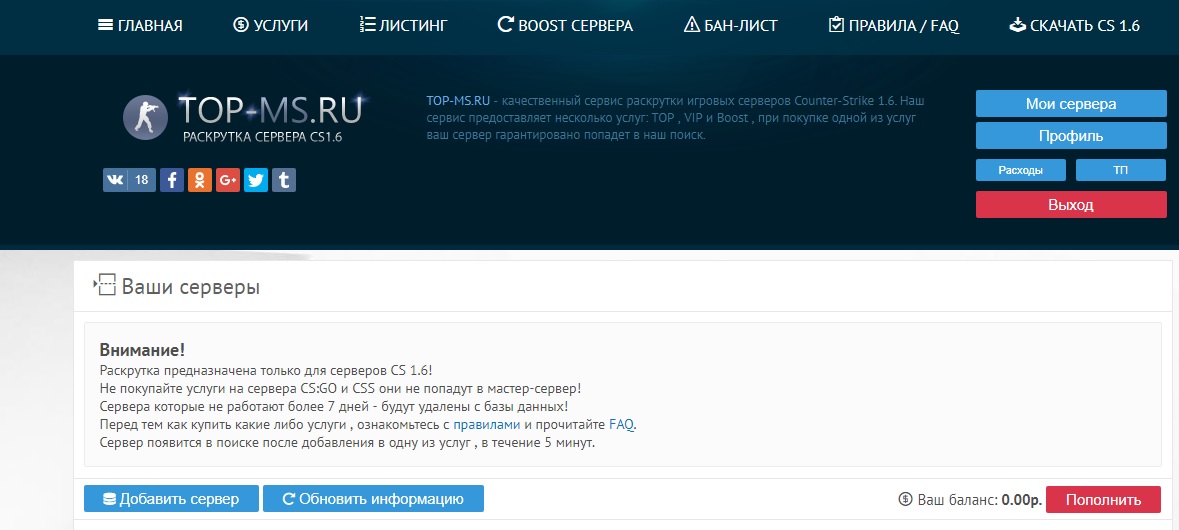
Task: Log out with the Выход button
Action: pyautogui.click(x=1071, y=204)
